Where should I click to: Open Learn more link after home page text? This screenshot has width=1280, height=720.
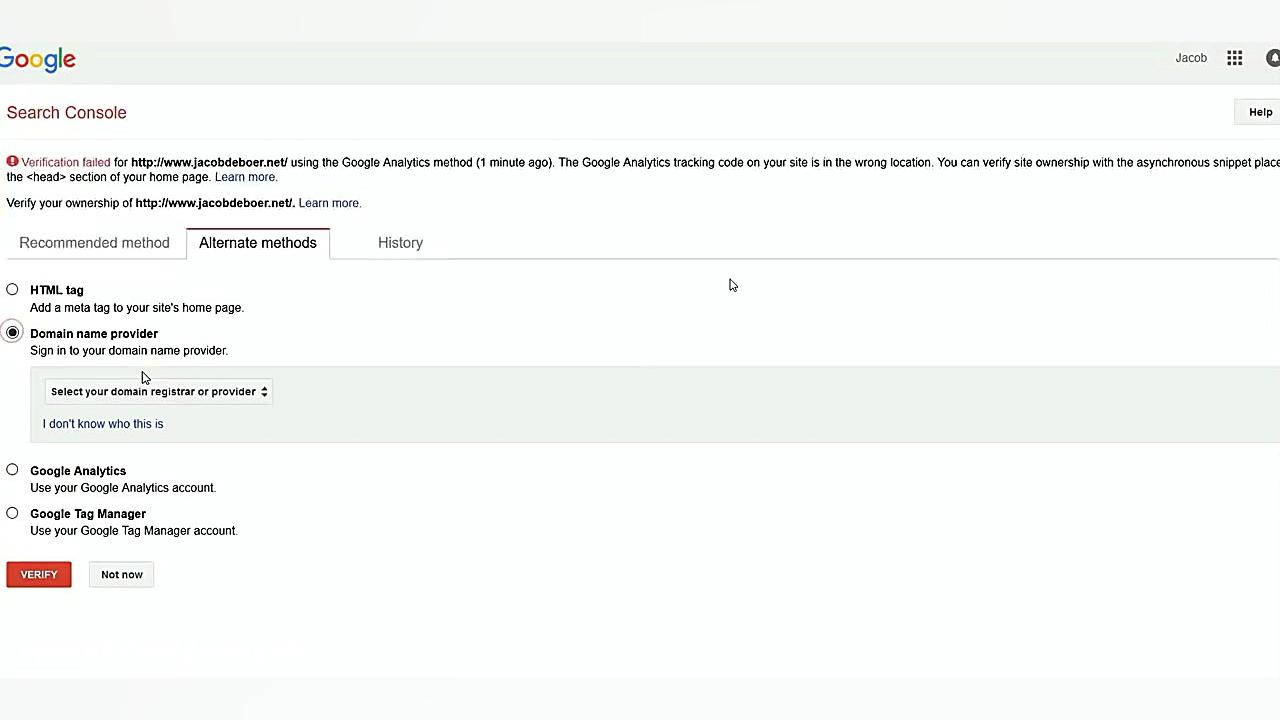click(x=245, y=177)
